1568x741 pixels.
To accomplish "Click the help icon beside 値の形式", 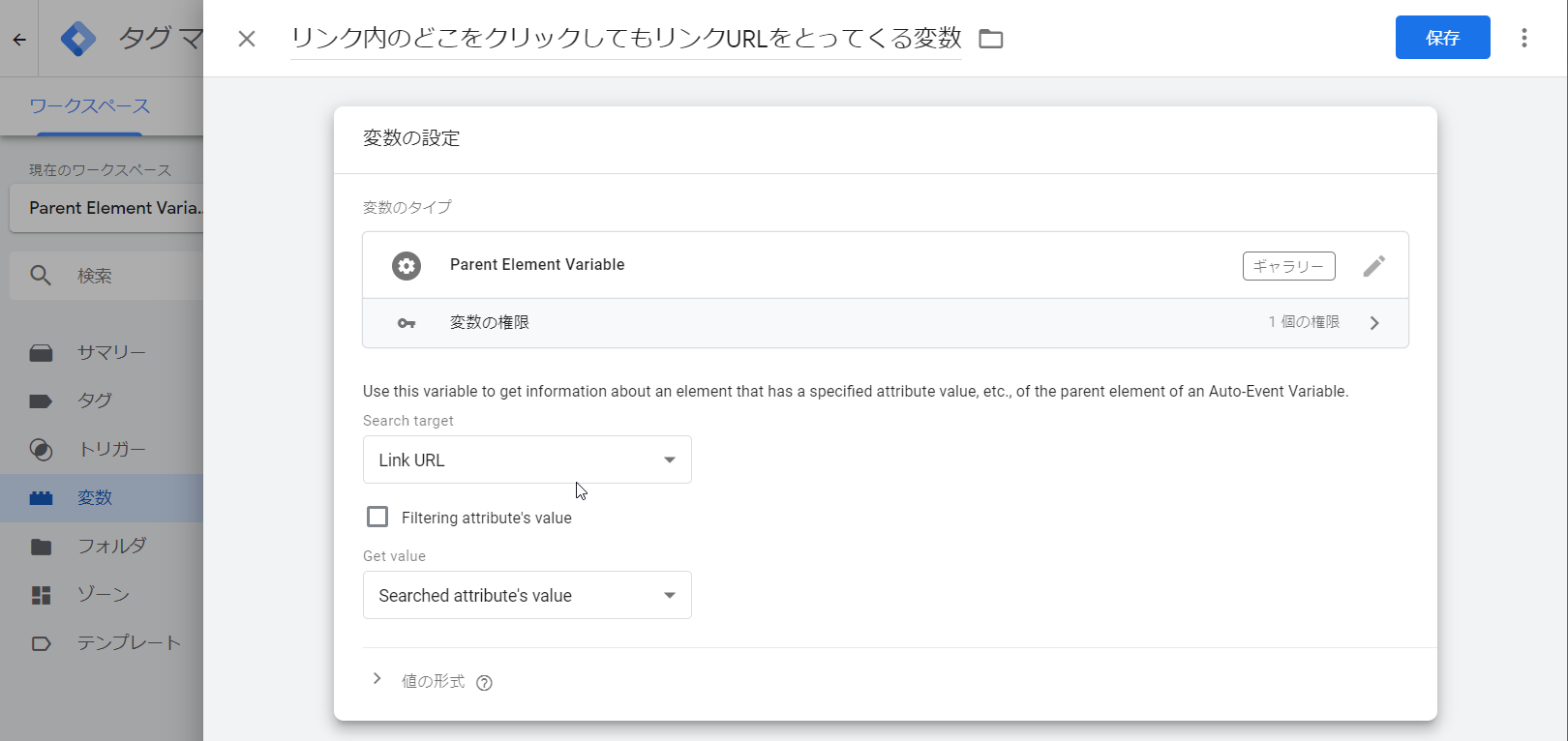I will (485, 683).
